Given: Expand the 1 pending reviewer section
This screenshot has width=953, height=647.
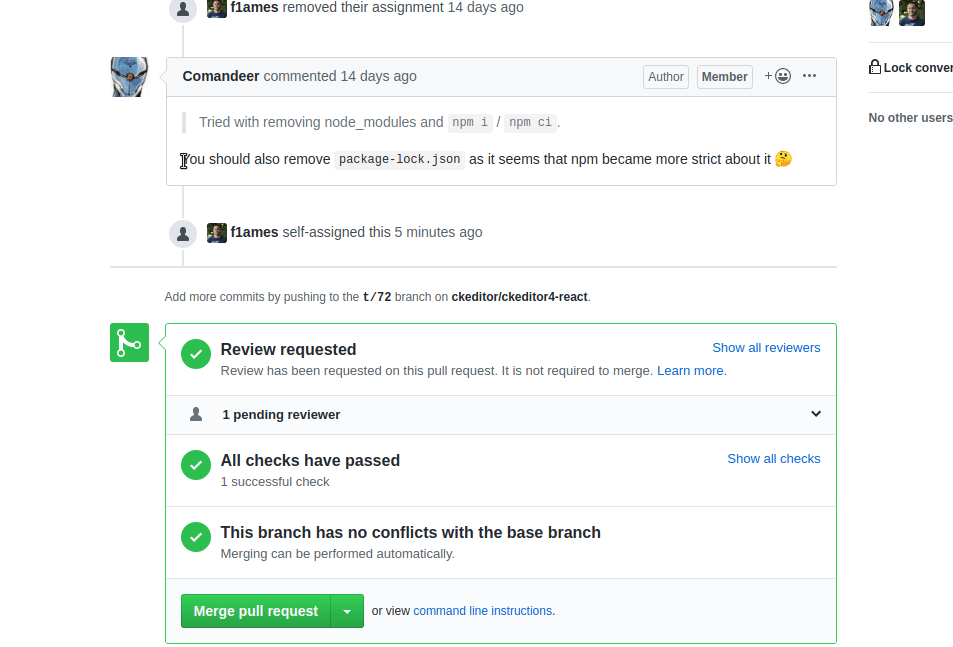Looking at the screenshot, I should pos(815,414).
